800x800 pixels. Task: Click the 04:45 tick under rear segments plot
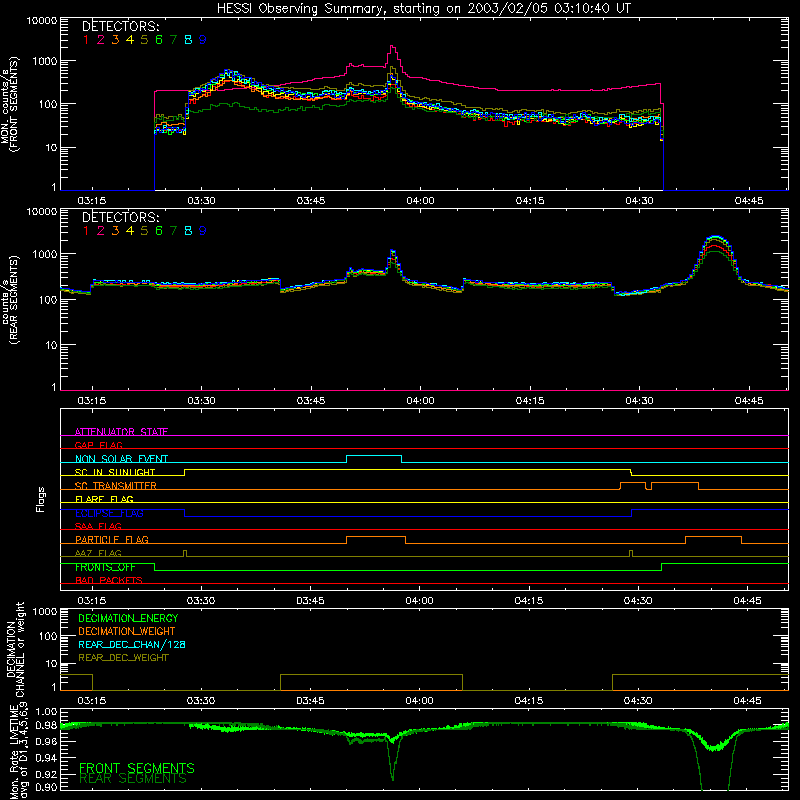coord(748,401)
